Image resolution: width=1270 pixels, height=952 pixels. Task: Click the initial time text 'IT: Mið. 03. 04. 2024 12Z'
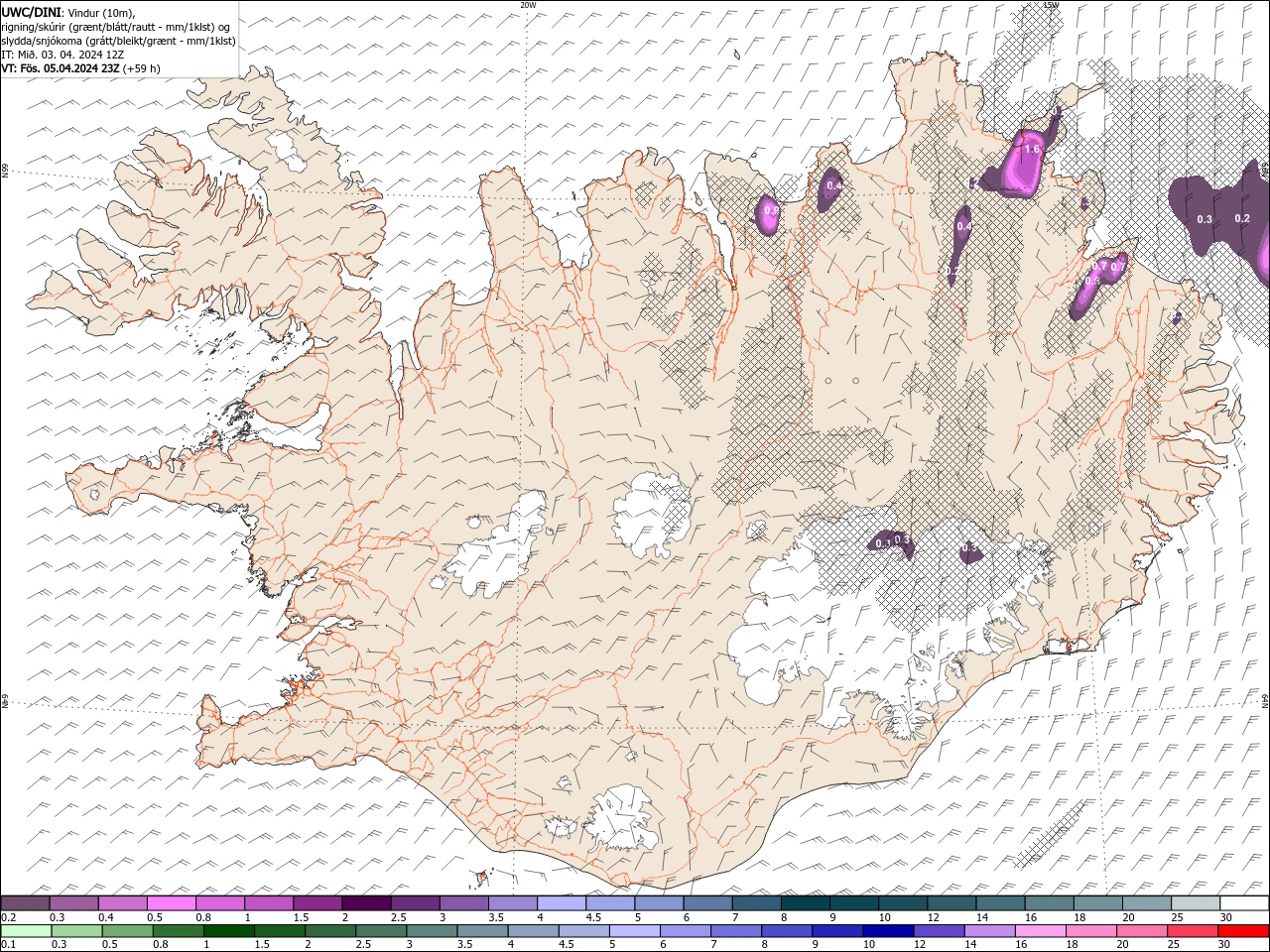pyautogui.click(x=63, y=55)
